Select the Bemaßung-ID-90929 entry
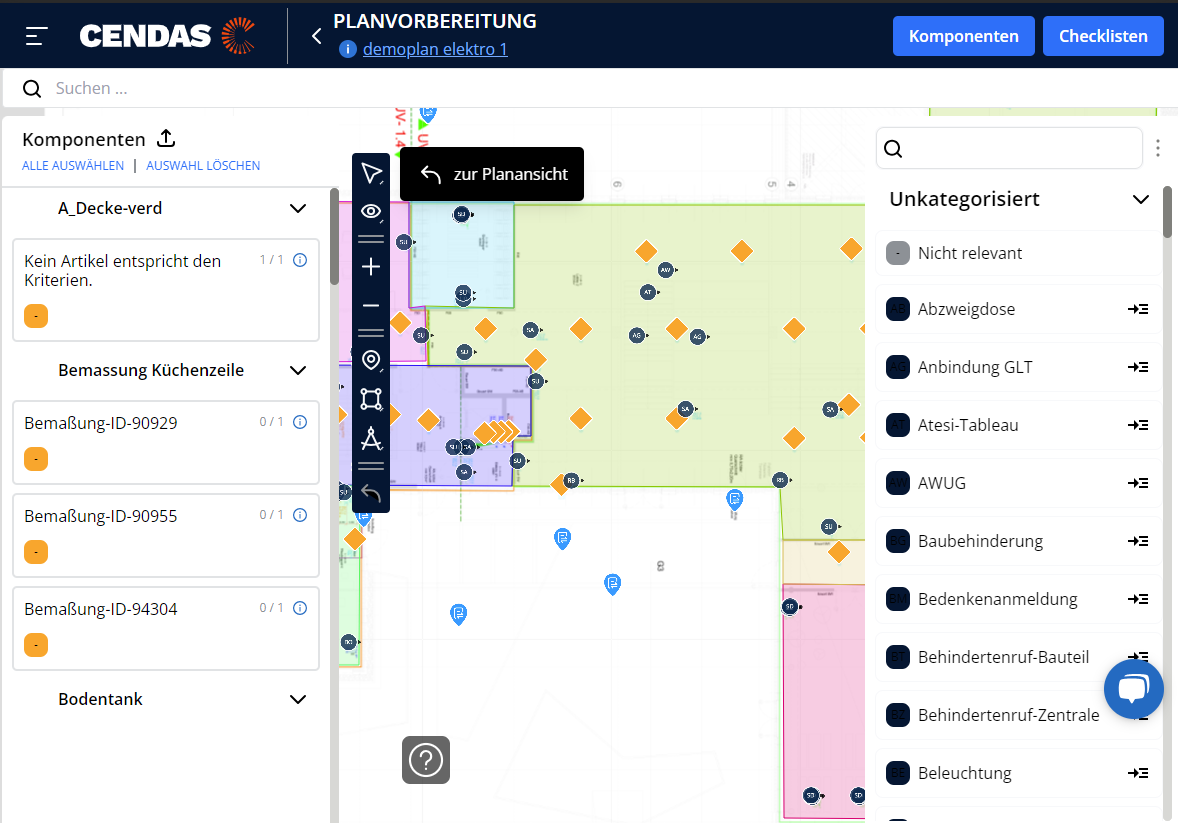This screenshot has width=1178, height=823. [x=166, y=442]
